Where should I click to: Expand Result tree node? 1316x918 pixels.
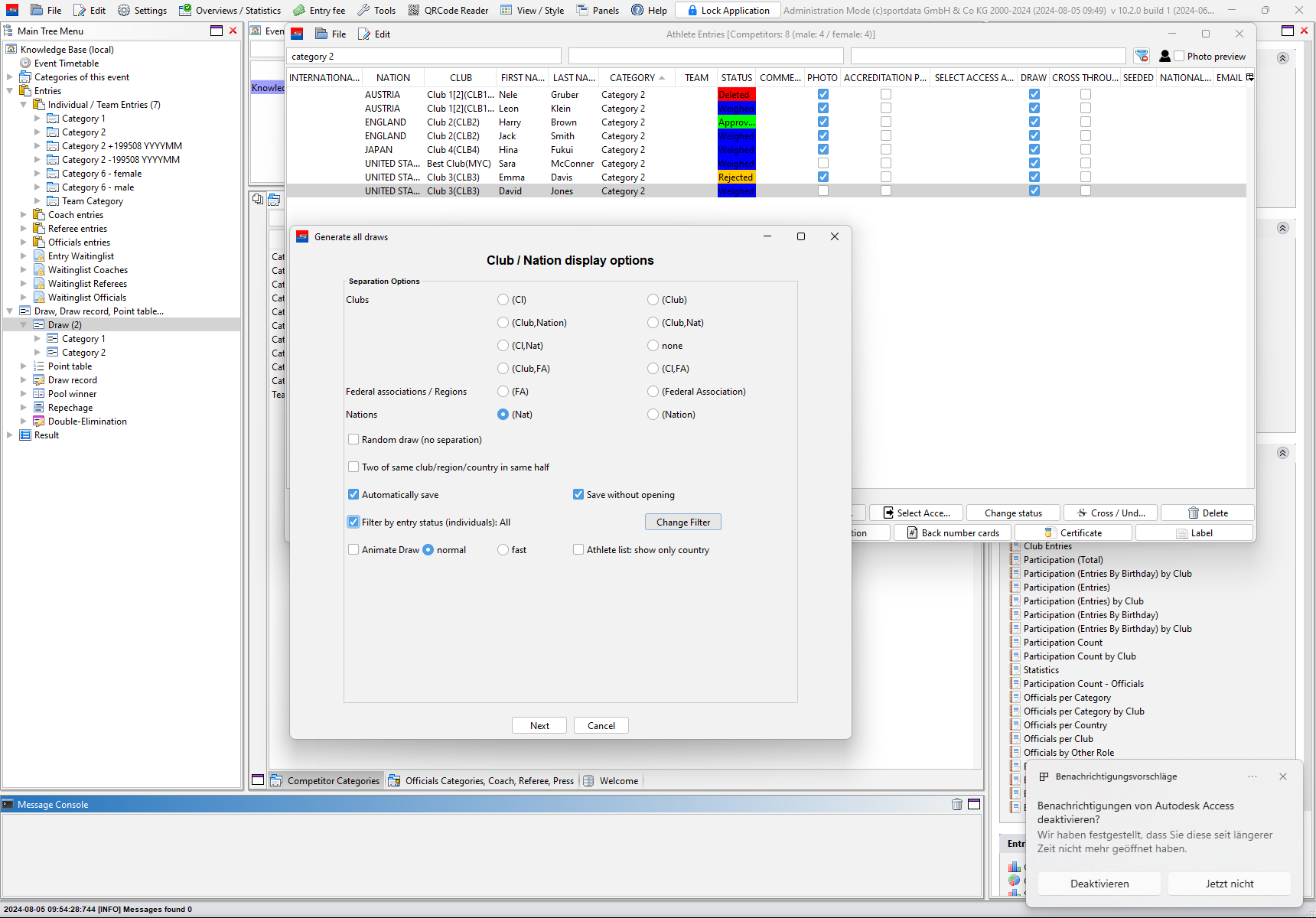point(10,435)
